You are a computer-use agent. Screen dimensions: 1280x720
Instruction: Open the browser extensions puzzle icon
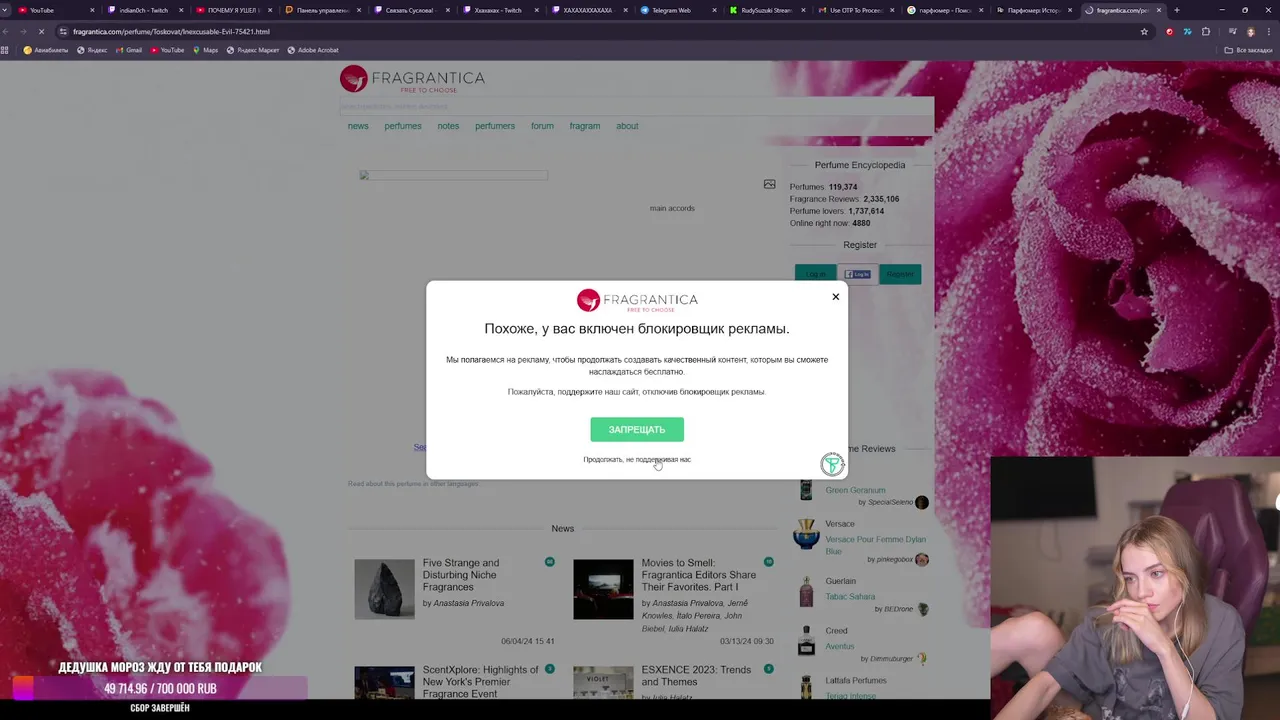pyautogui.click(x=1206, y=31)
